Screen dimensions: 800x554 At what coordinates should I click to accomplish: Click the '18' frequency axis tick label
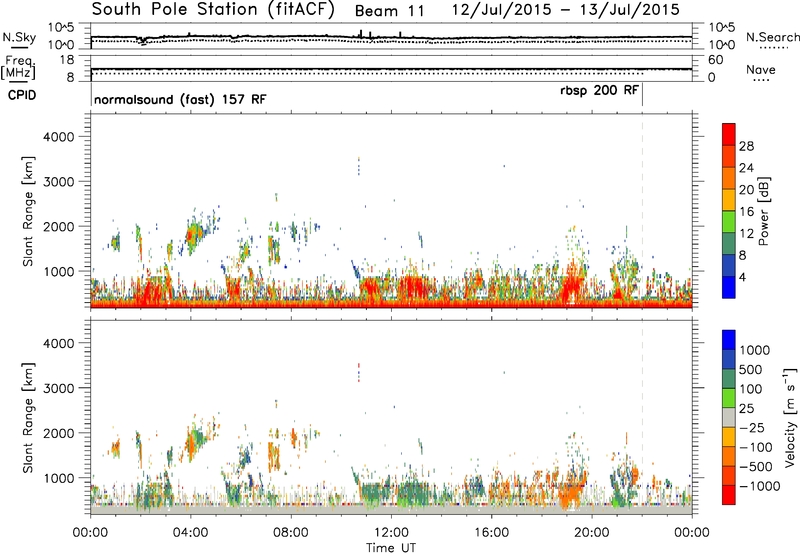pyautogui.click(x=66, y=60)
